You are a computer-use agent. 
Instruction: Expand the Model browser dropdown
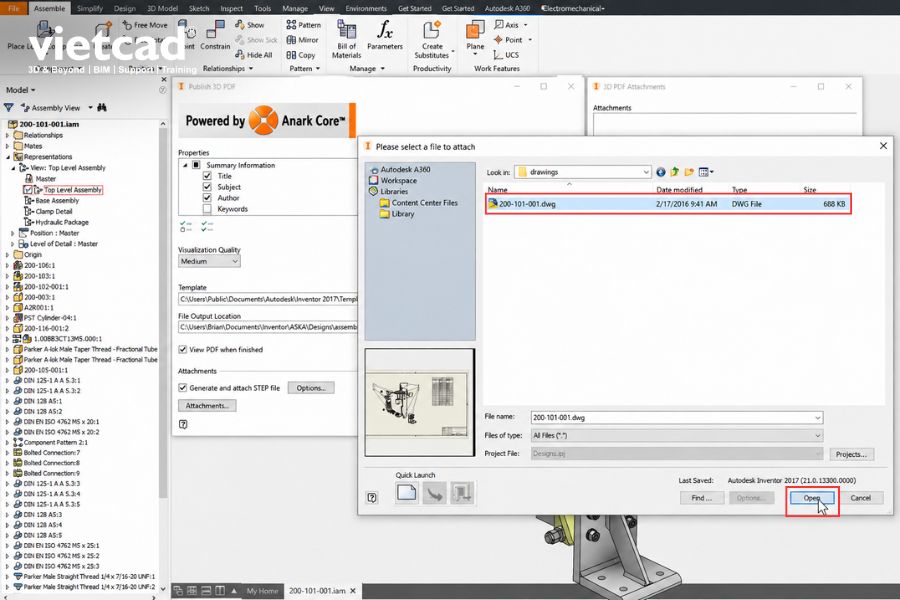pos(21,90)
